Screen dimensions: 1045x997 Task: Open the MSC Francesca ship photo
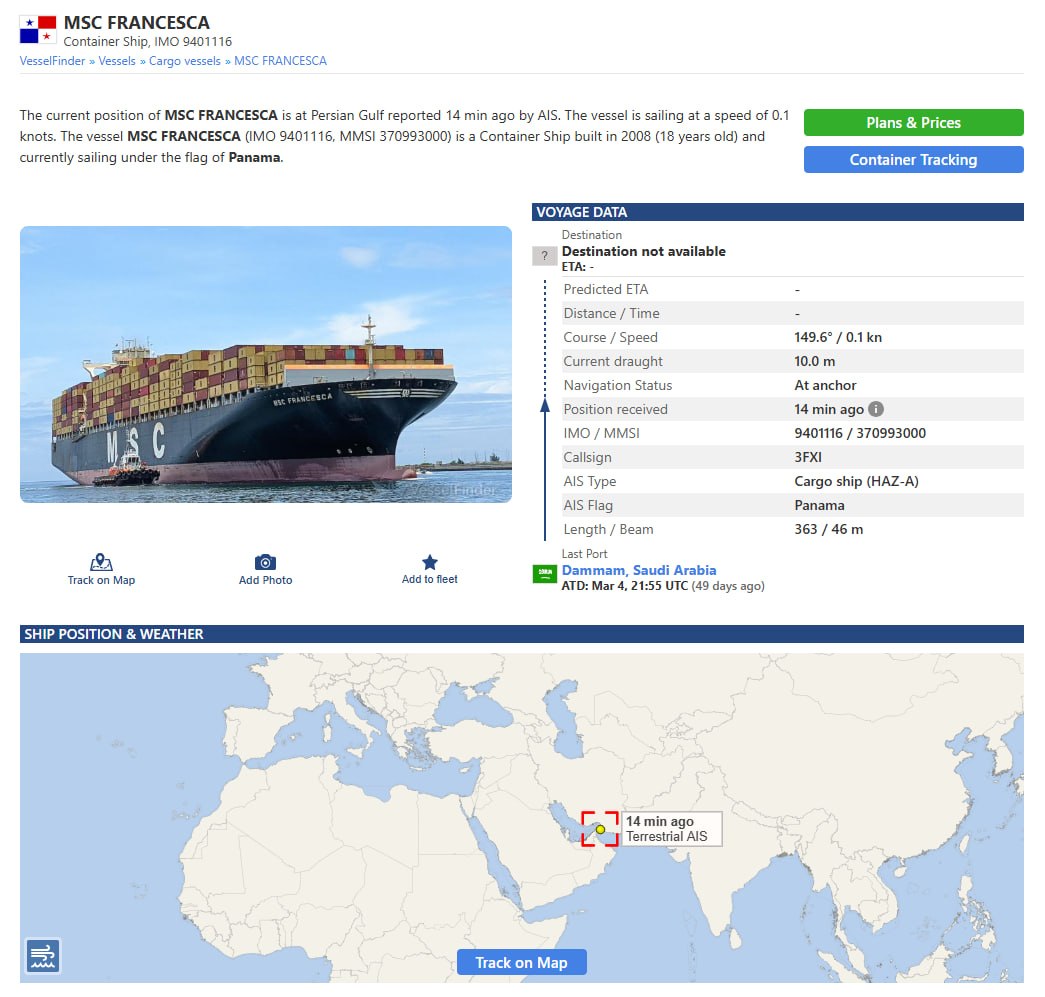click(x=266, y=364)
